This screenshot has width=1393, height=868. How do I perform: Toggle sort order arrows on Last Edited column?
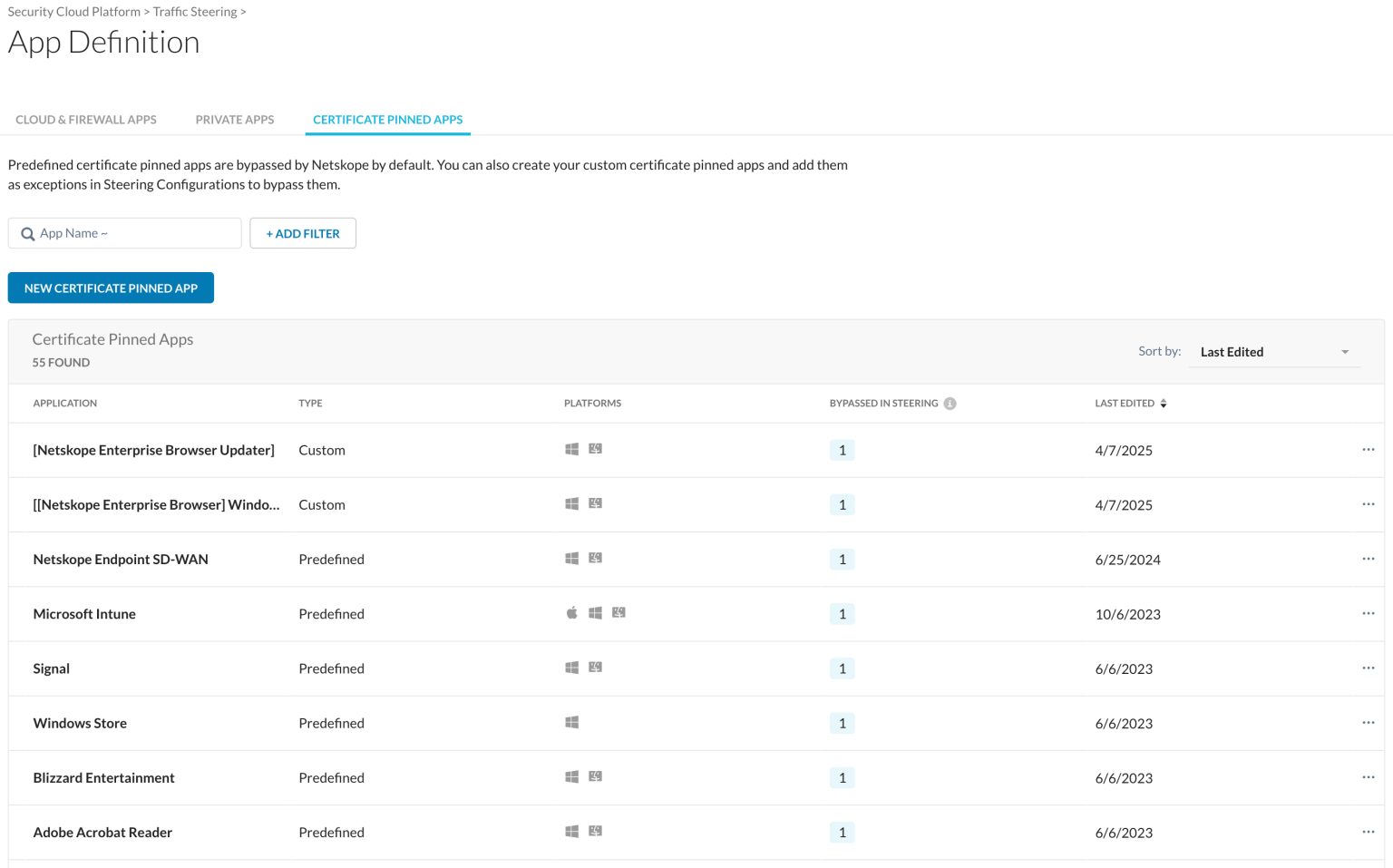1164,404
